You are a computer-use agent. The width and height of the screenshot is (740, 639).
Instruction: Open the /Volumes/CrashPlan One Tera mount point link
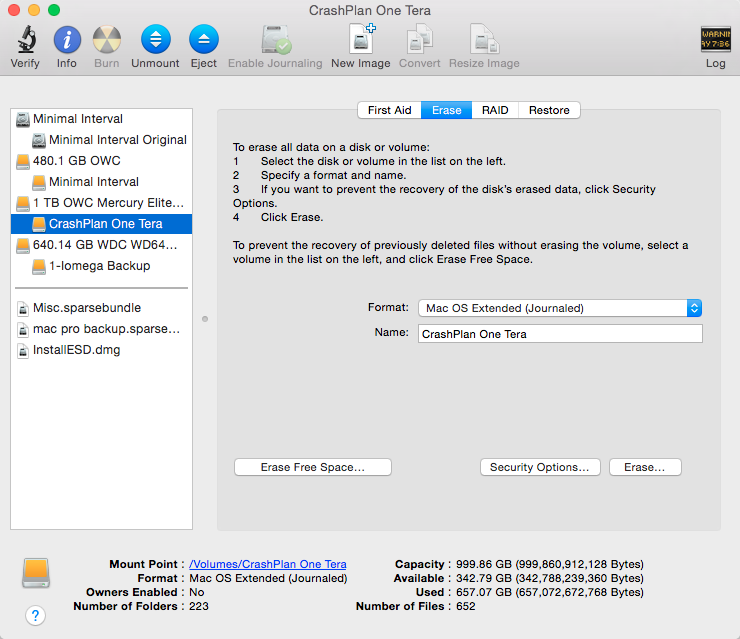268,564
